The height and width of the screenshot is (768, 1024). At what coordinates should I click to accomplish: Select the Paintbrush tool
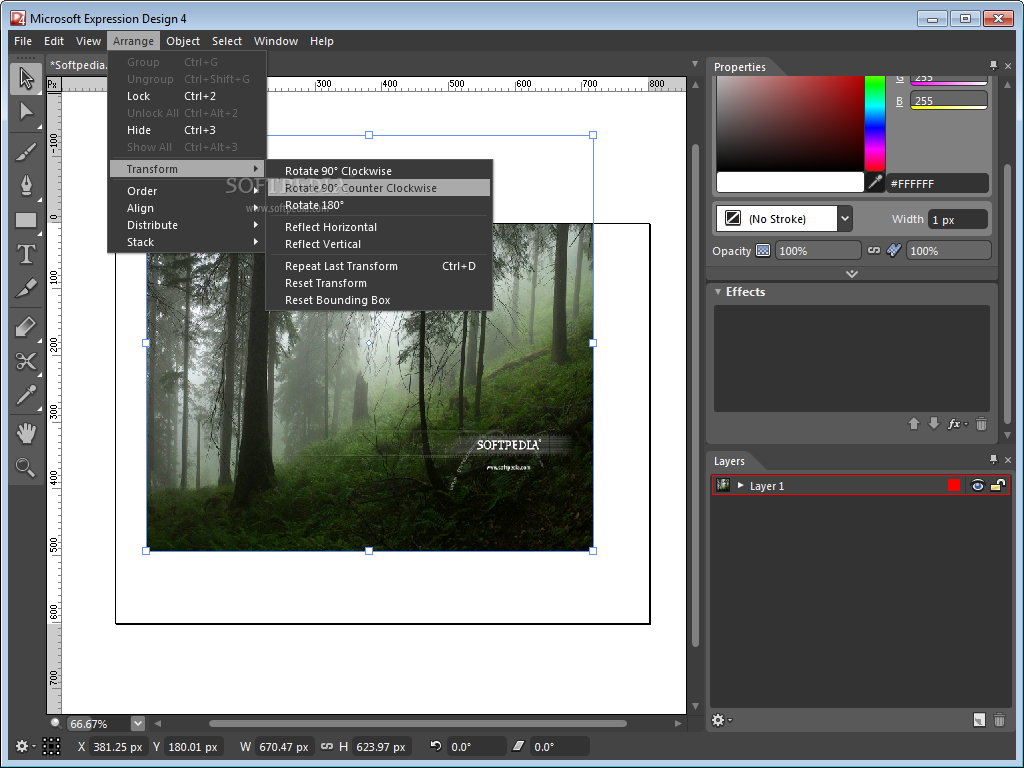click(26, 152)
